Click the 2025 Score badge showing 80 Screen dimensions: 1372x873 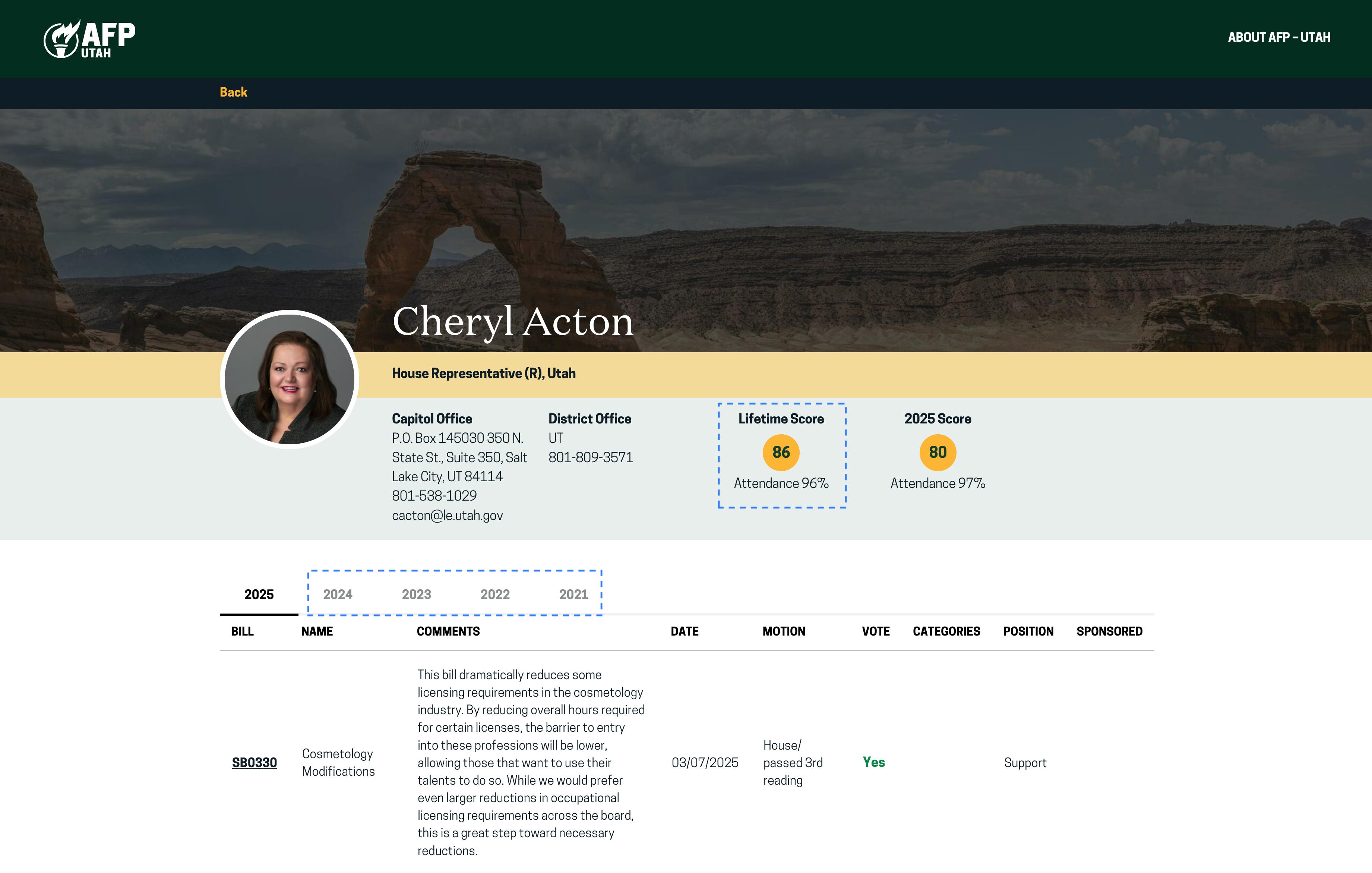pyautogui.click(x=937, y=452)
